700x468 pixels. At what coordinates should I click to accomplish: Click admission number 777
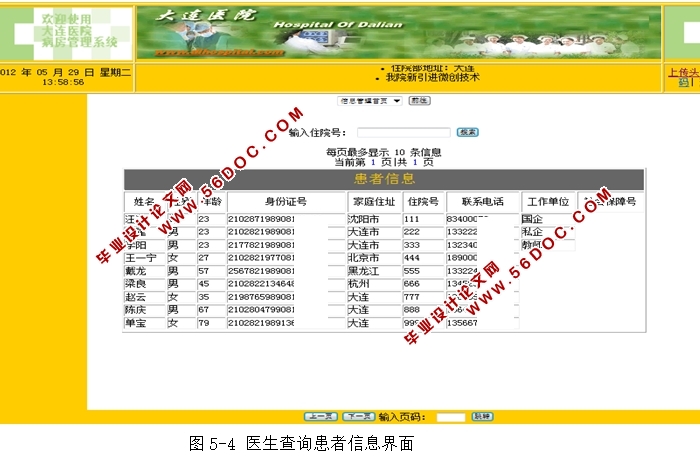coord(411,297)
